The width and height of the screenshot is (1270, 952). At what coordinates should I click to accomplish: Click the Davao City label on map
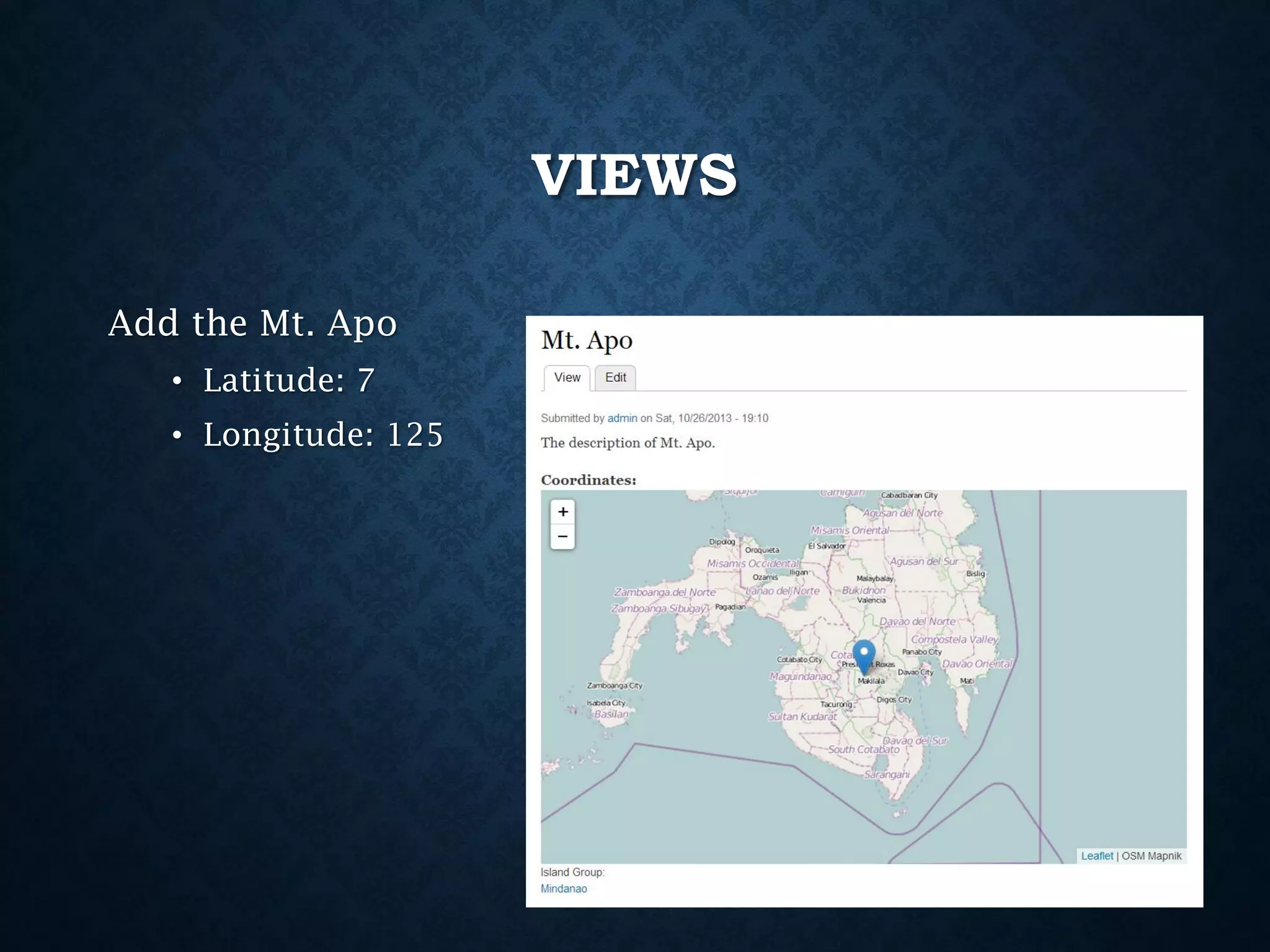pyautogui.click(x=915, y=672)
